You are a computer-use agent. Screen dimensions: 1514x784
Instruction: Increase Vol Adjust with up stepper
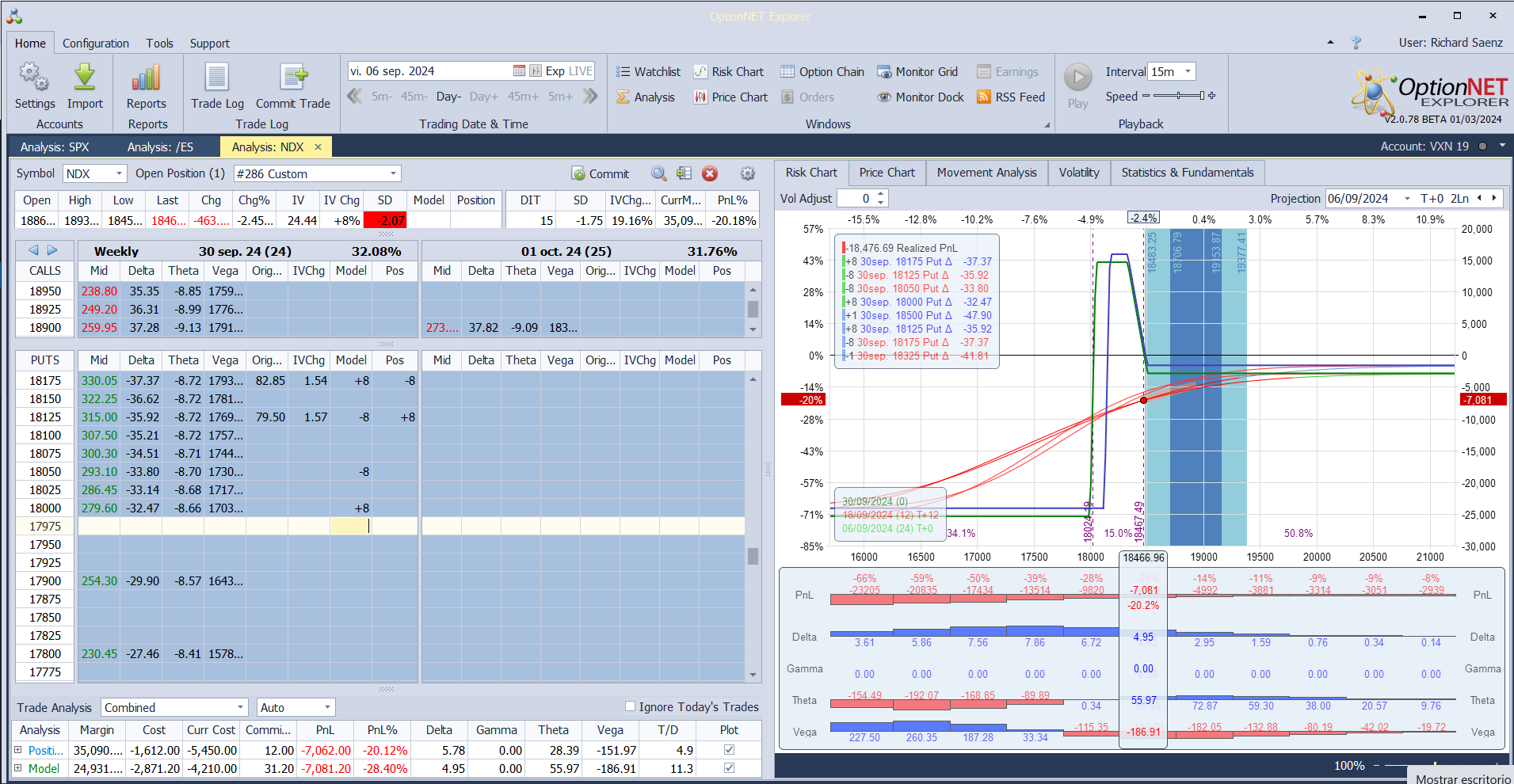coord(881,194)
